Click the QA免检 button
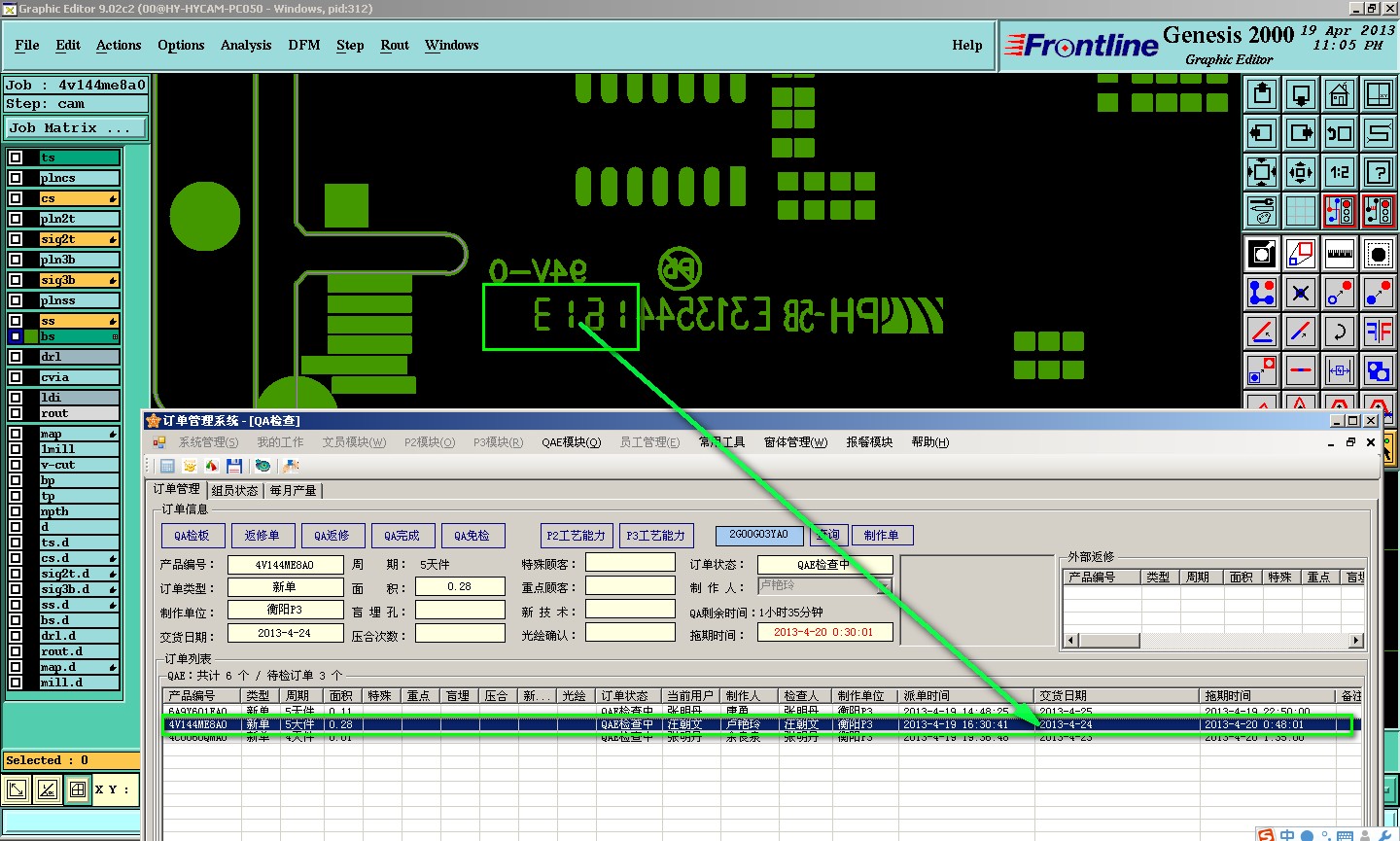The width and height of the screenshot is (1400, 841). 472,536
